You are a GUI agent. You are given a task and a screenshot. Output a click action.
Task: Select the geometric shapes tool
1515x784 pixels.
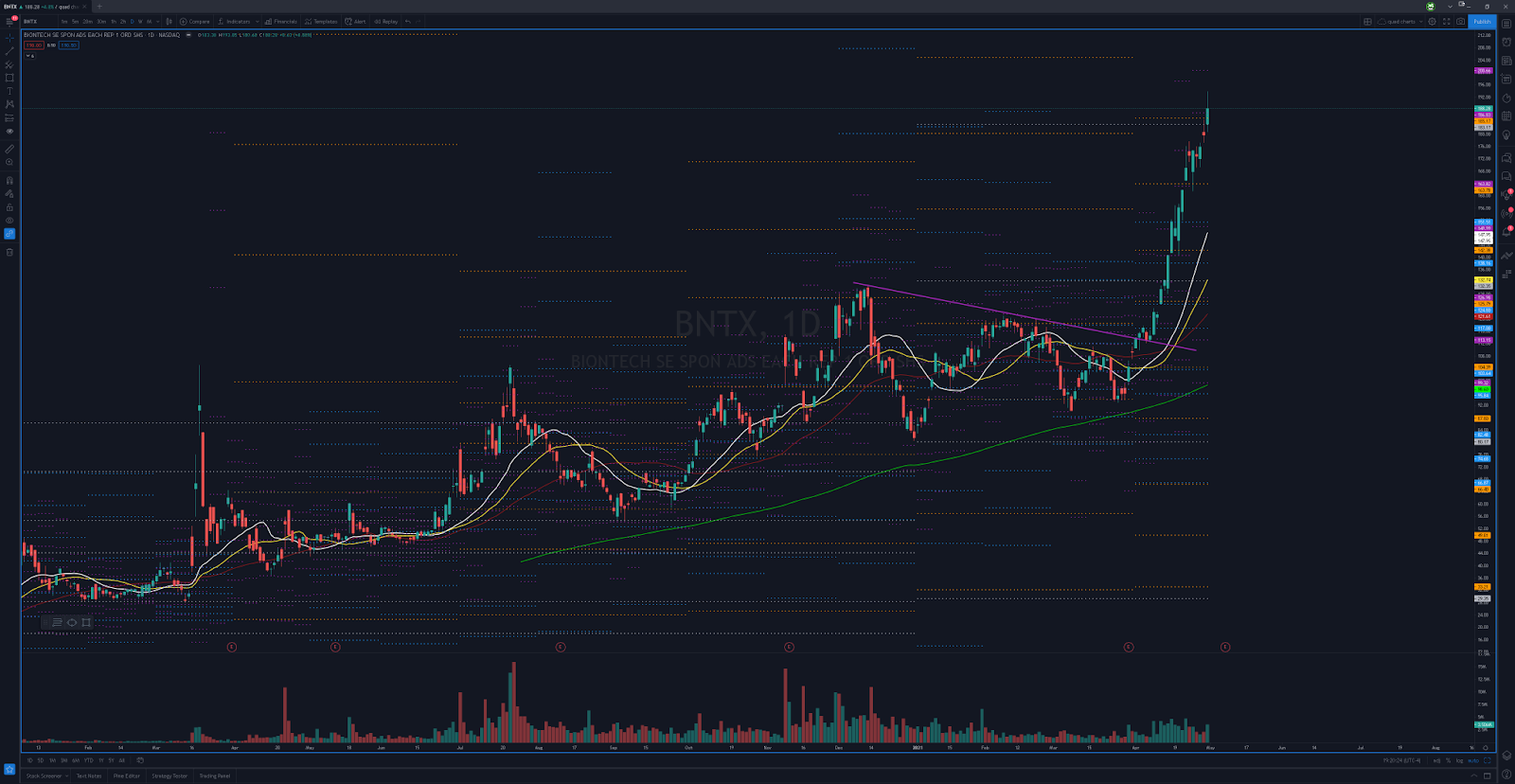click(9, 78)
